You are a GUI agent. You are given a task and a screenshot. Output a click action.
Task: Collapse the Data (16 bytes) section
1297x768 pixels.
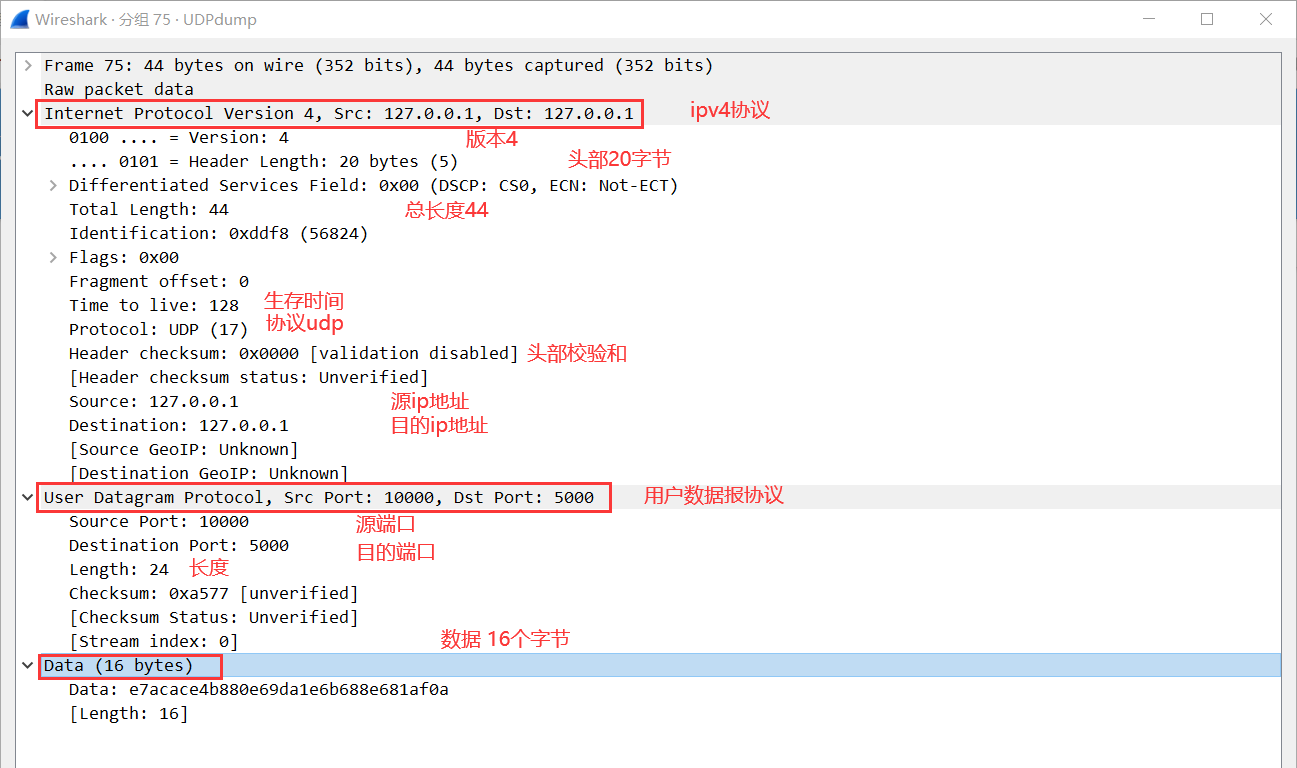coord(28,665)
